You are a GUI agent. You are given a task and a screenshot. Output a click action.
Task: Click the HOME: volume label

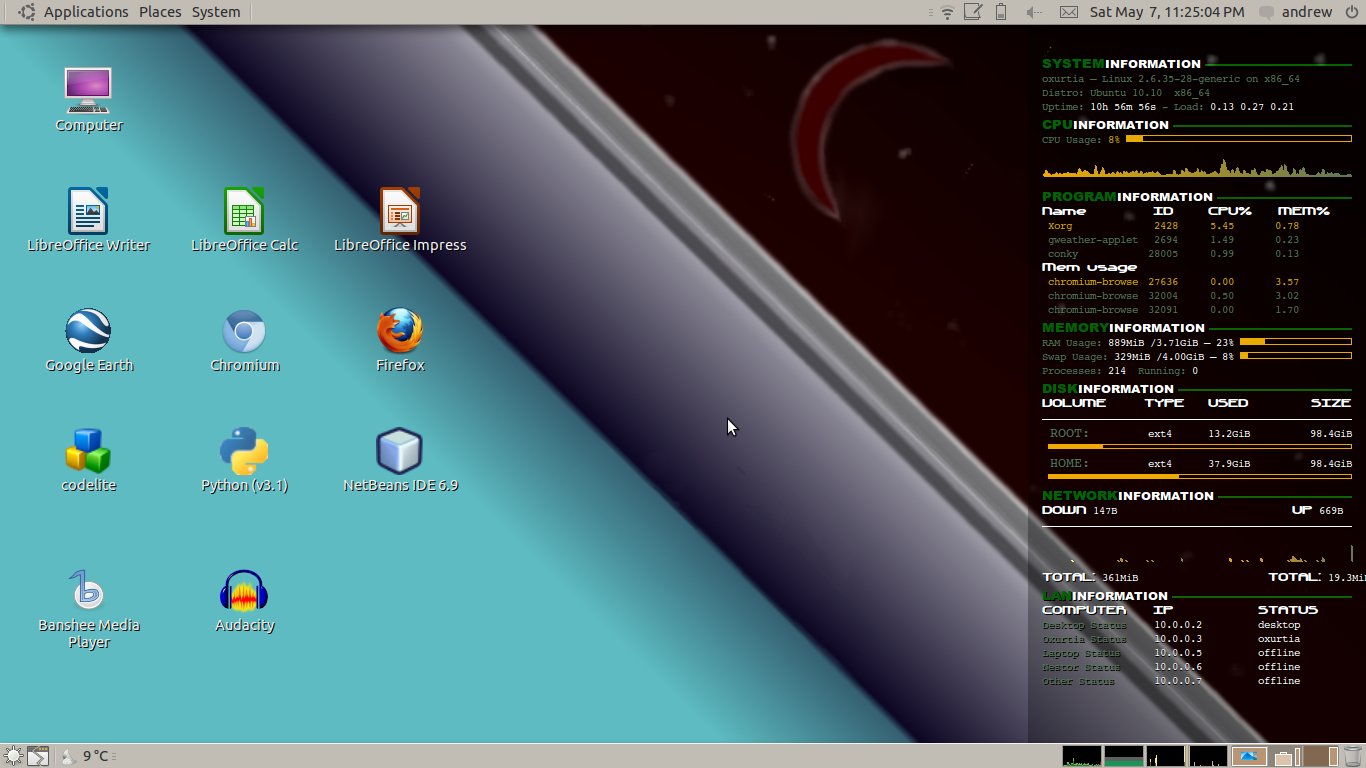1069,464
